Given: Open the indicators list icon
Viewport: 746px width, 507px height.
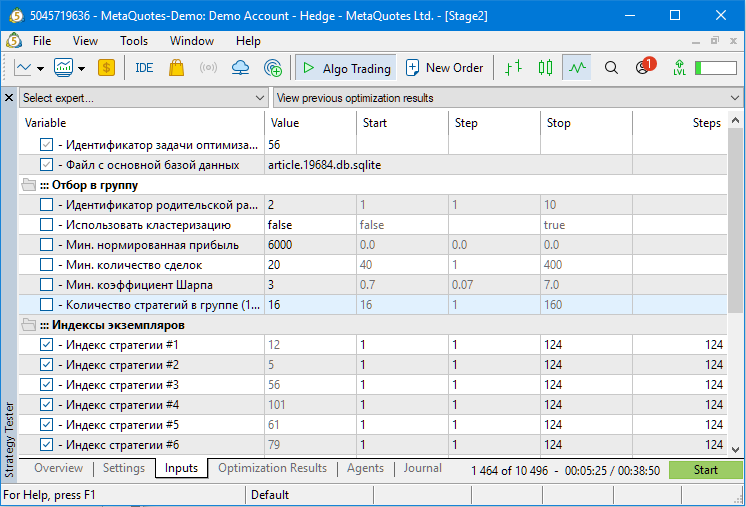Looking at the screenshot, I should tap(63, 68).
